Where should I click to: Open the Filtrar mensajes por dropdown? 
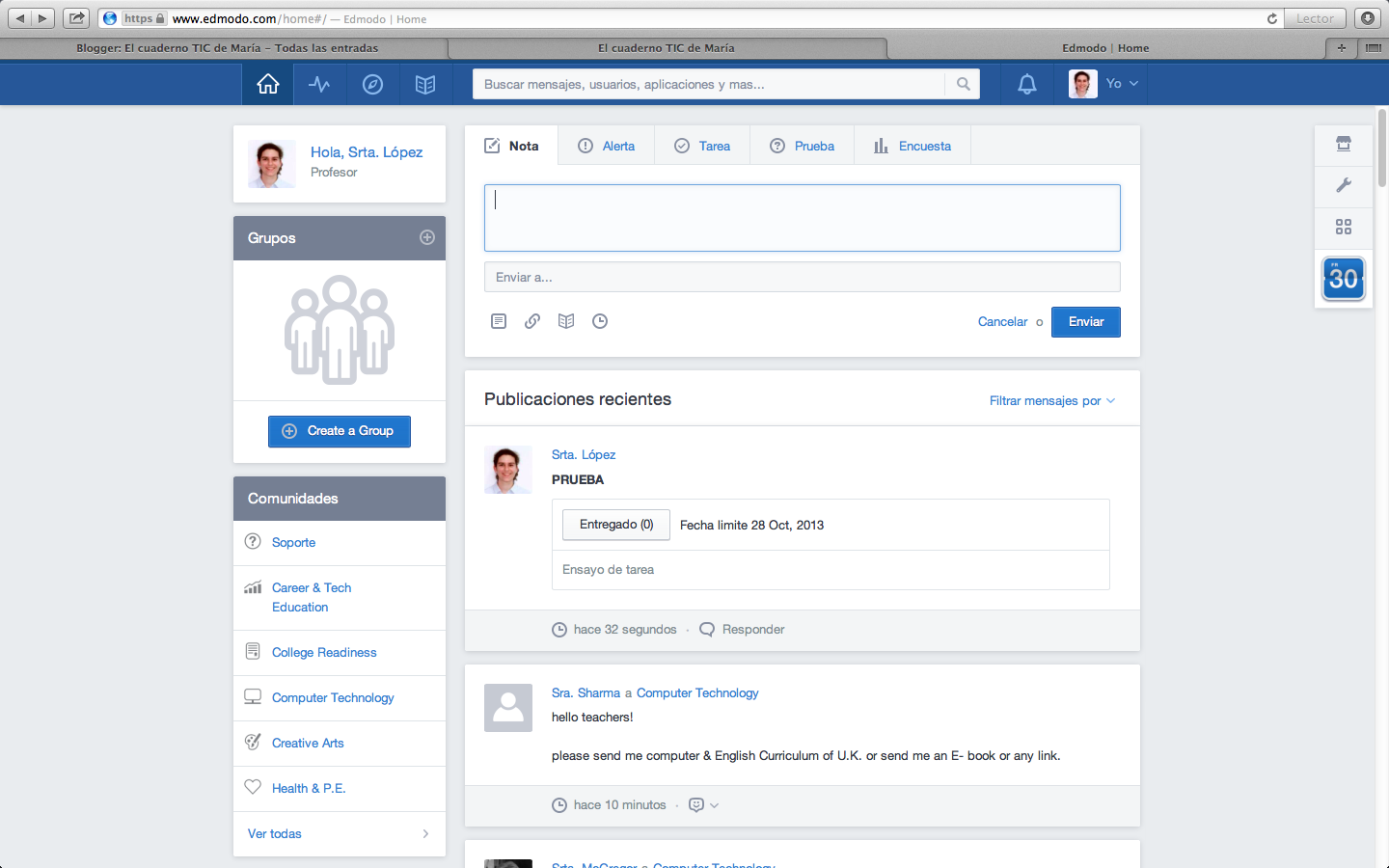1052,400
